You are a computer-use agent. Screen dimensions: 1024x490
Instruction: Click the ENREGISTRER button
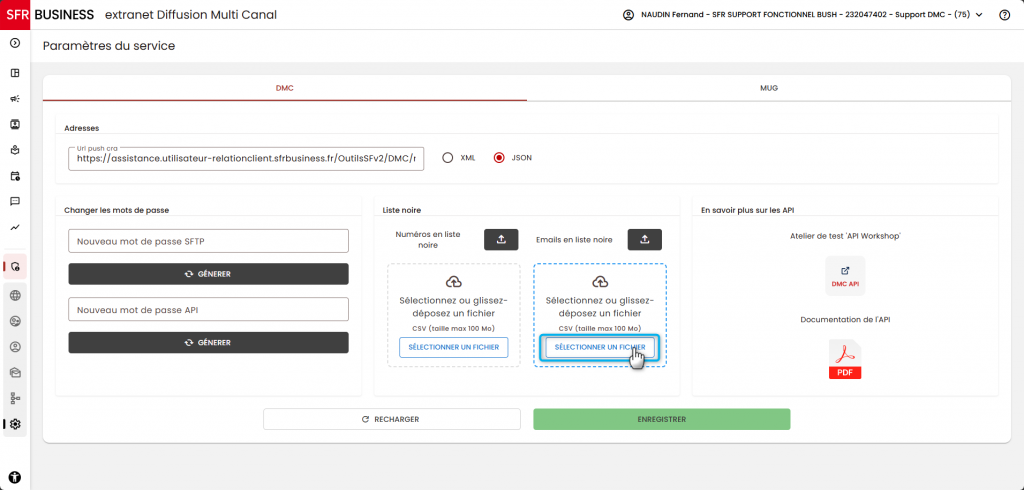pyautogui.click(x=662, y=419)
